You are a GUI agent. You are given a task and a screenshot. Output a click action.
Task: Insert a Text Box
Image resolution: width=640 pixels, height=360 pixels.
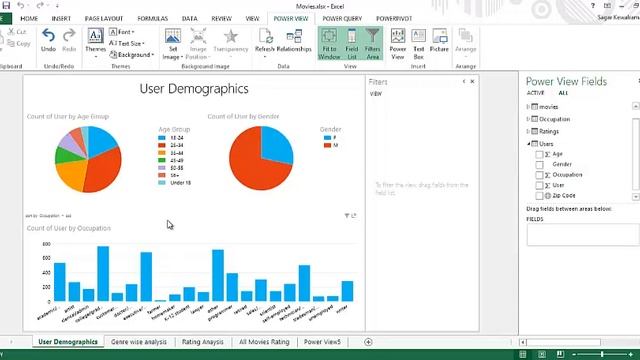point(418,44)
